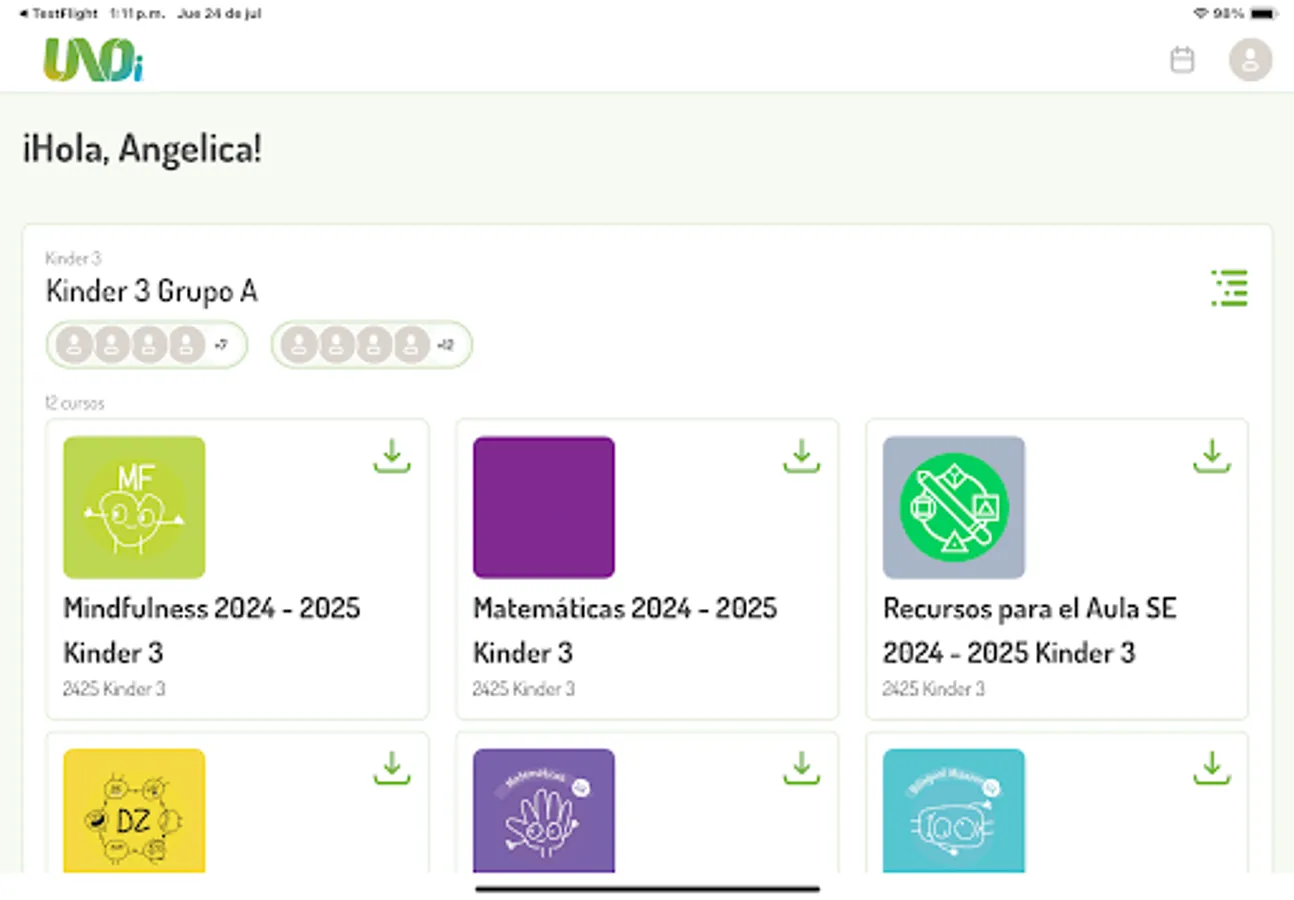The image size is (1294, 900).
Task: Return to TestFlight via the status bar link
Action: [55, 13]
